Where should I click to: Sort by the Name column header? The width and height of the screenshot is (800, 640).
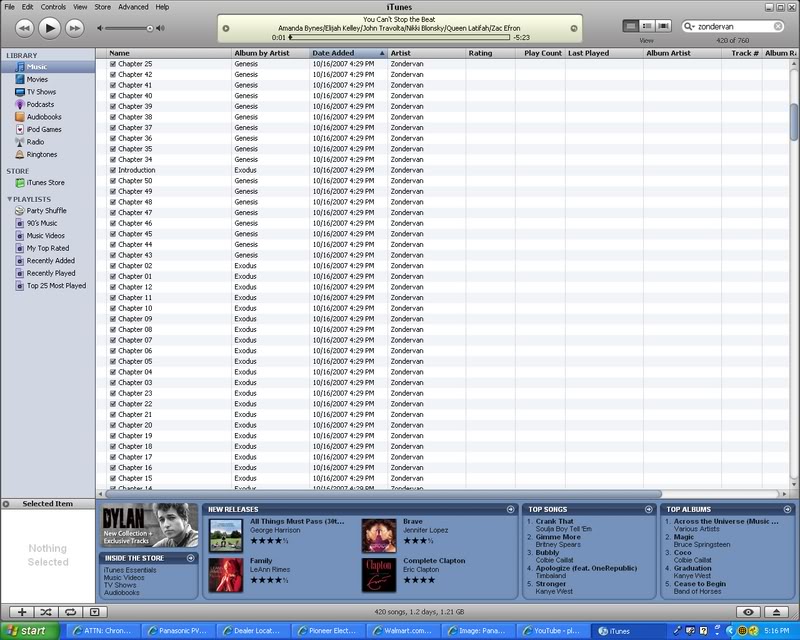click(x=169, y=53)
